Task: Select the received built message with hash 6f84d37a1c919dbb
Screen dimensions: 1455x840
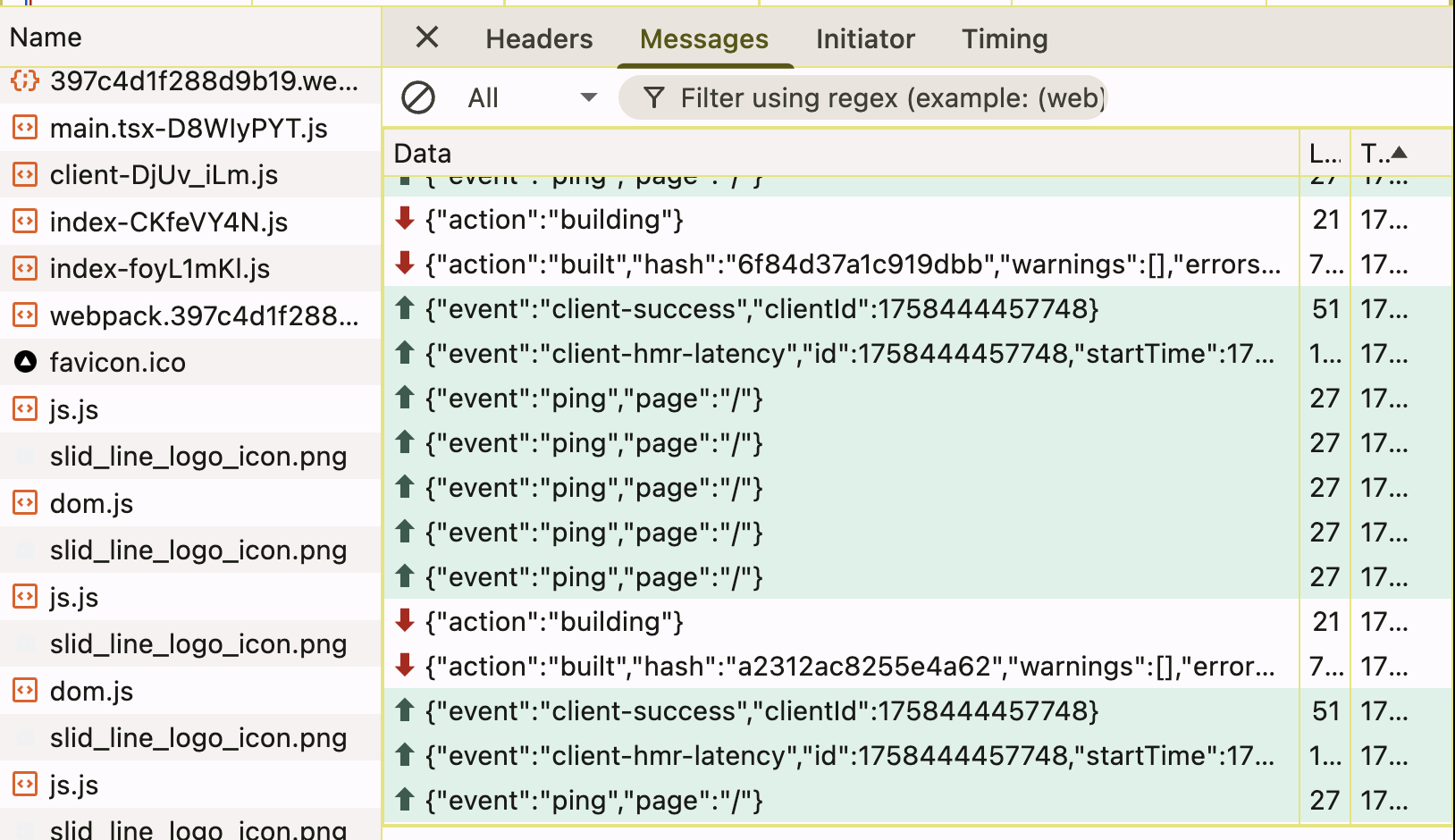Action: pos(853,265)
